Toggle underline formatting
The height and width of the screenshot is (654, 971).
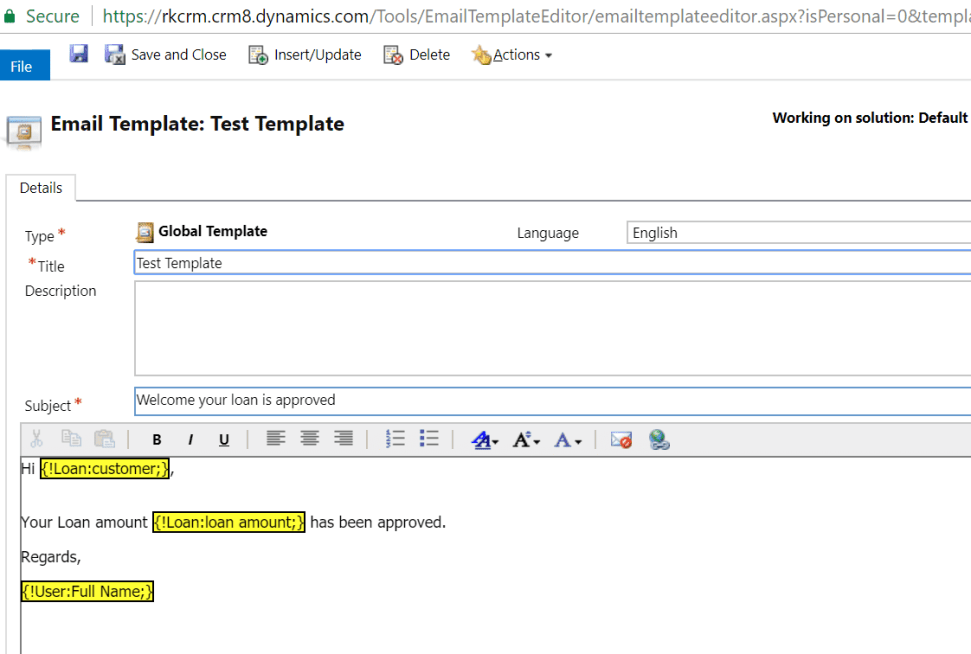point(224,440)
